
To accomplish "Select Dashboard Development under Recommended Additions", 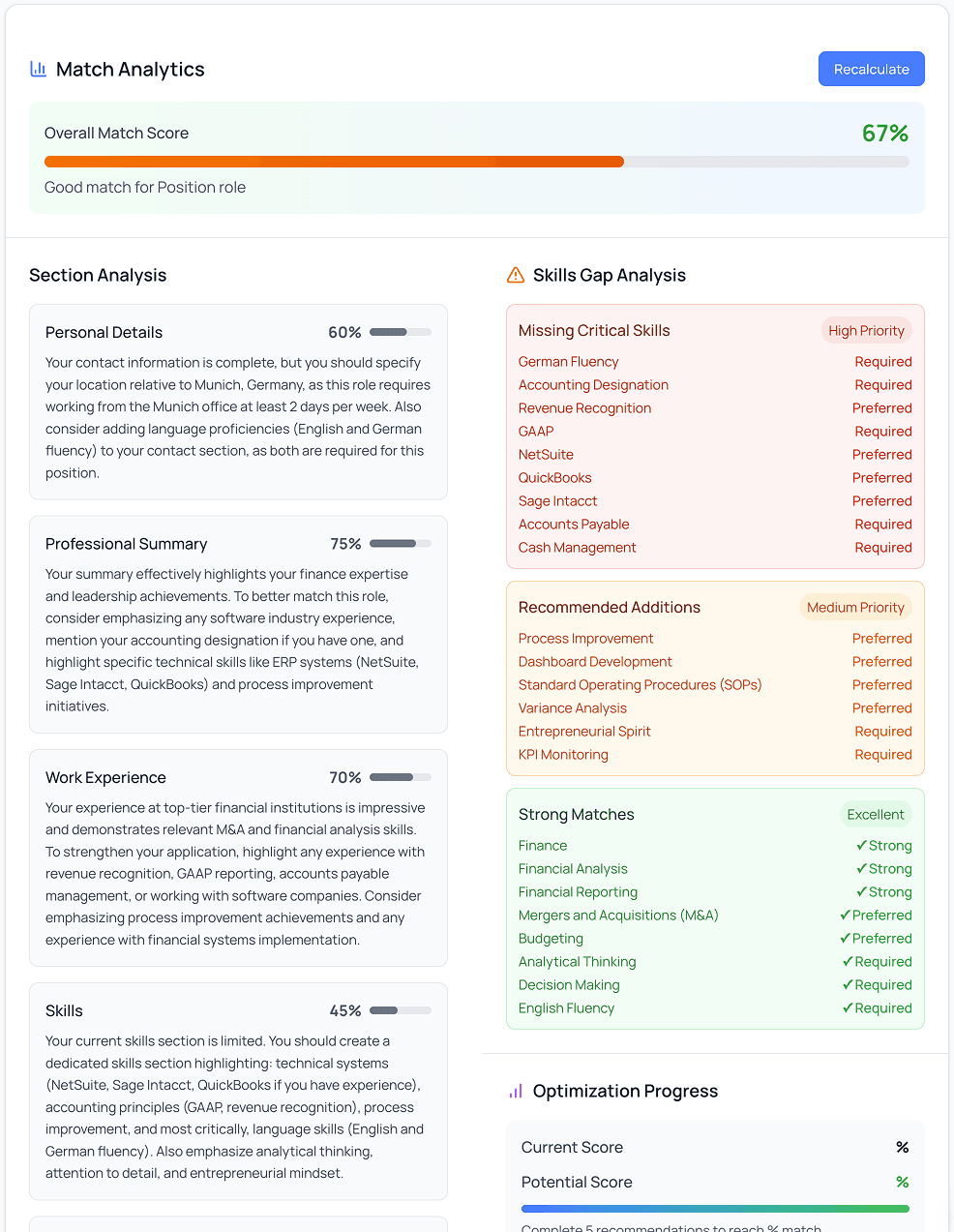I will coord(594,661).
